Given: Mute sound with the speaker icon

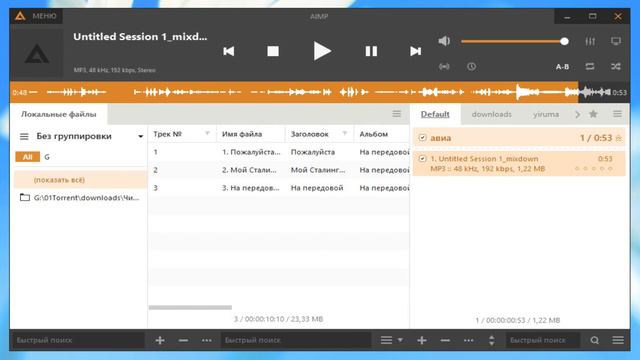Looking at the screenshot, I should point(444,41).
